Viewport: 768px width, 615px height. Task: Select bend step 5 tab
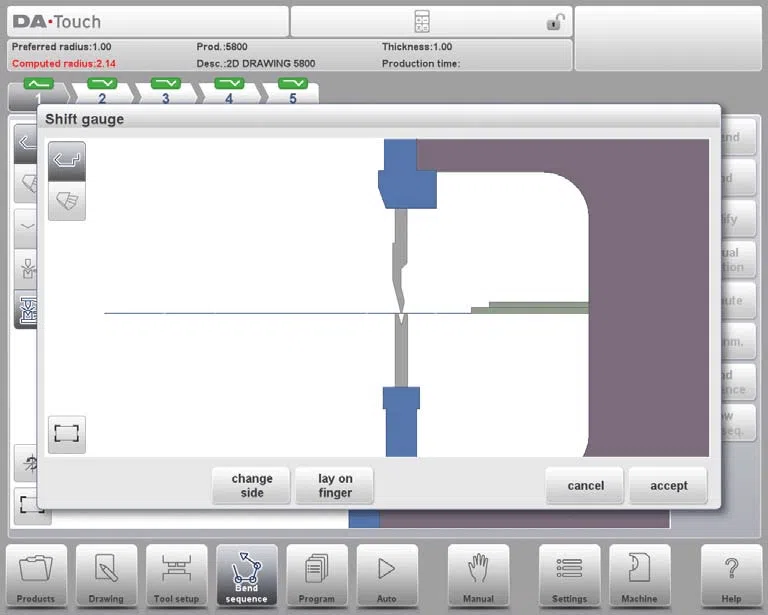point(292,92)
